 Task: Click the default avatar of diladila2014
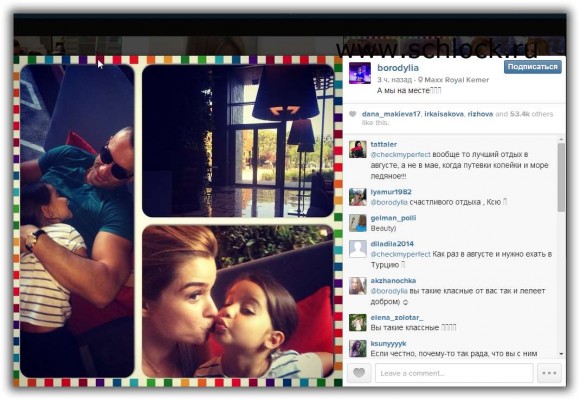[358, 249]
